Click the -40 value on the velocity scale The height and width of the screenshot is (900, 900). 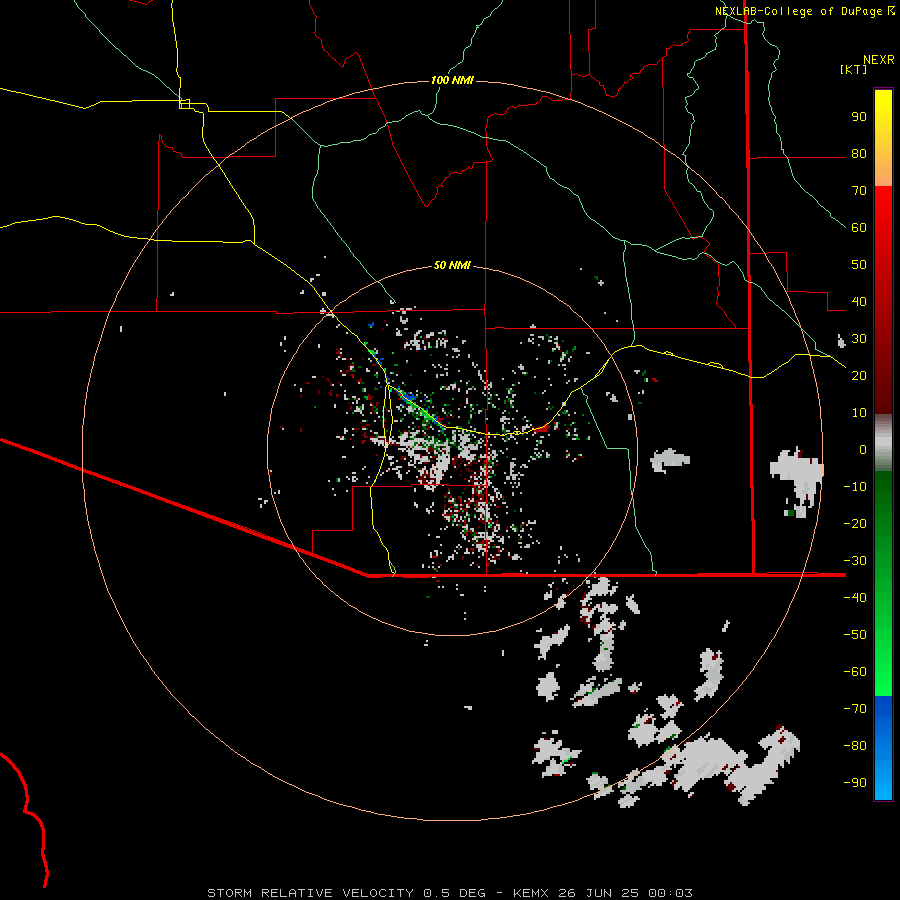[855, 598]
